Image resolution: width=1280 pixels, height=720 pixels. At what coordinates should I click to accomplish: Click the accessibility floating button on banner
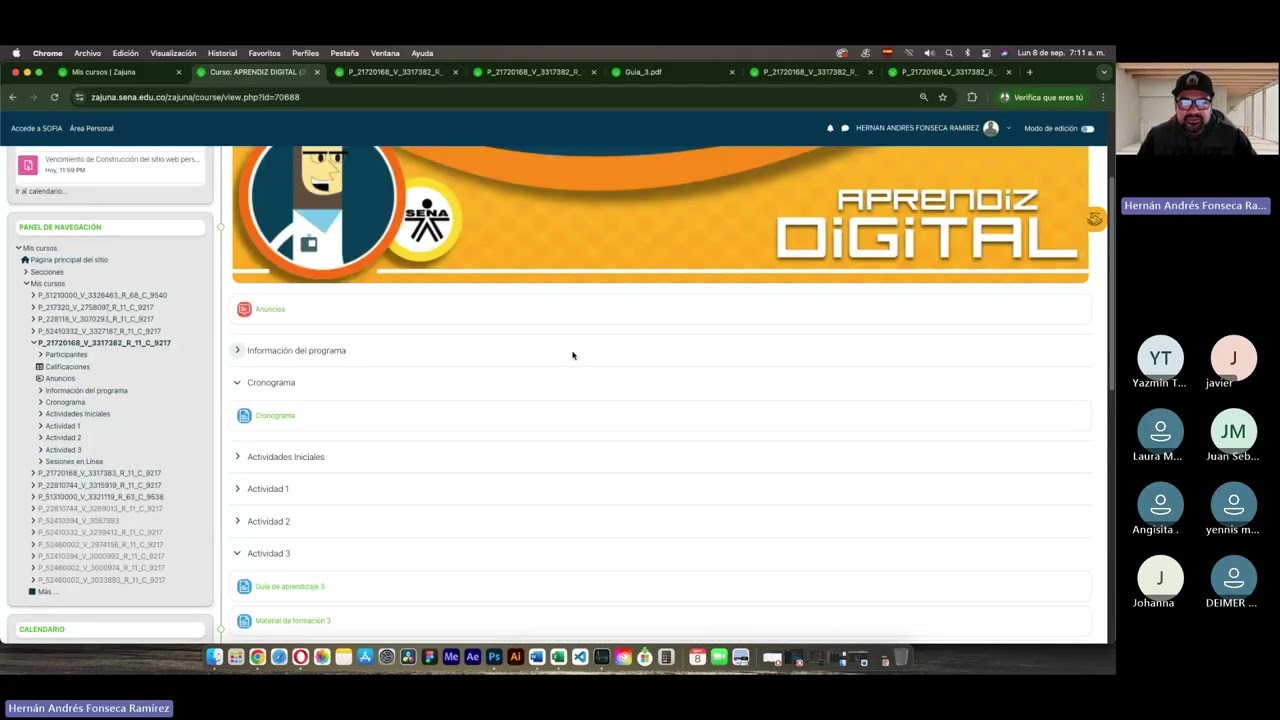[x=1096, y=220]
